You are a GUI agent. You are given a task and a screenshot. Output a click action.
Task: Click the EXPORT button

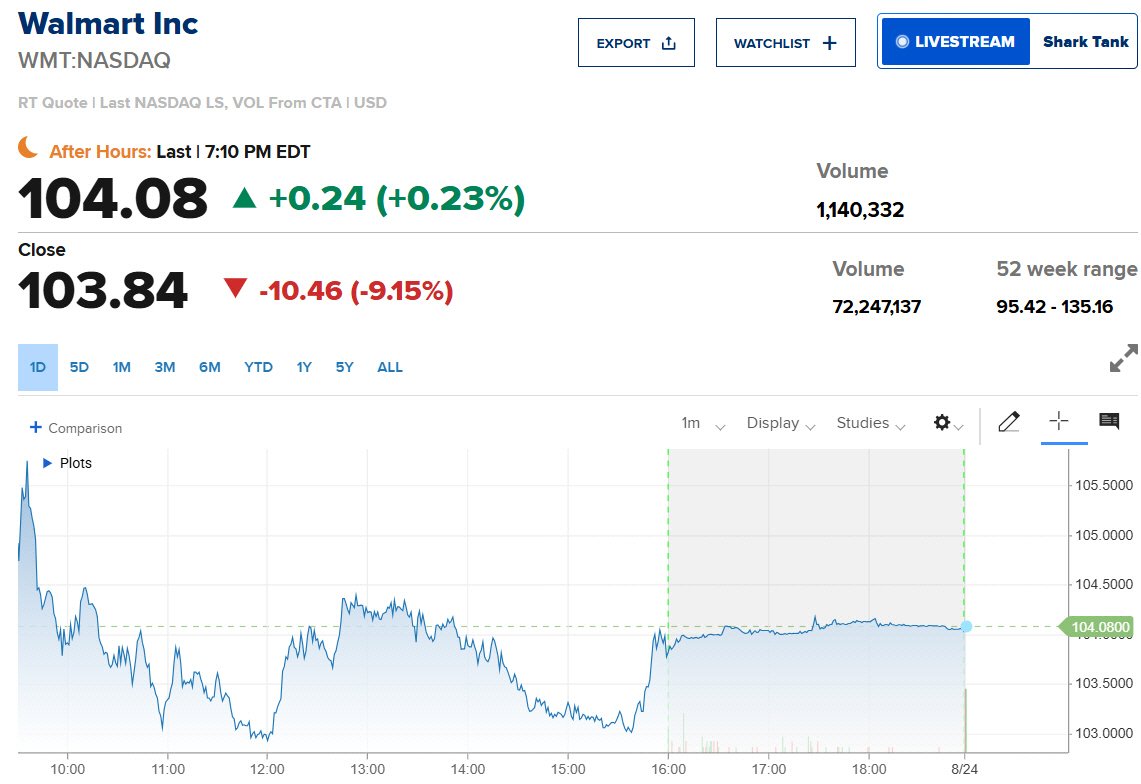pos(636,43)
